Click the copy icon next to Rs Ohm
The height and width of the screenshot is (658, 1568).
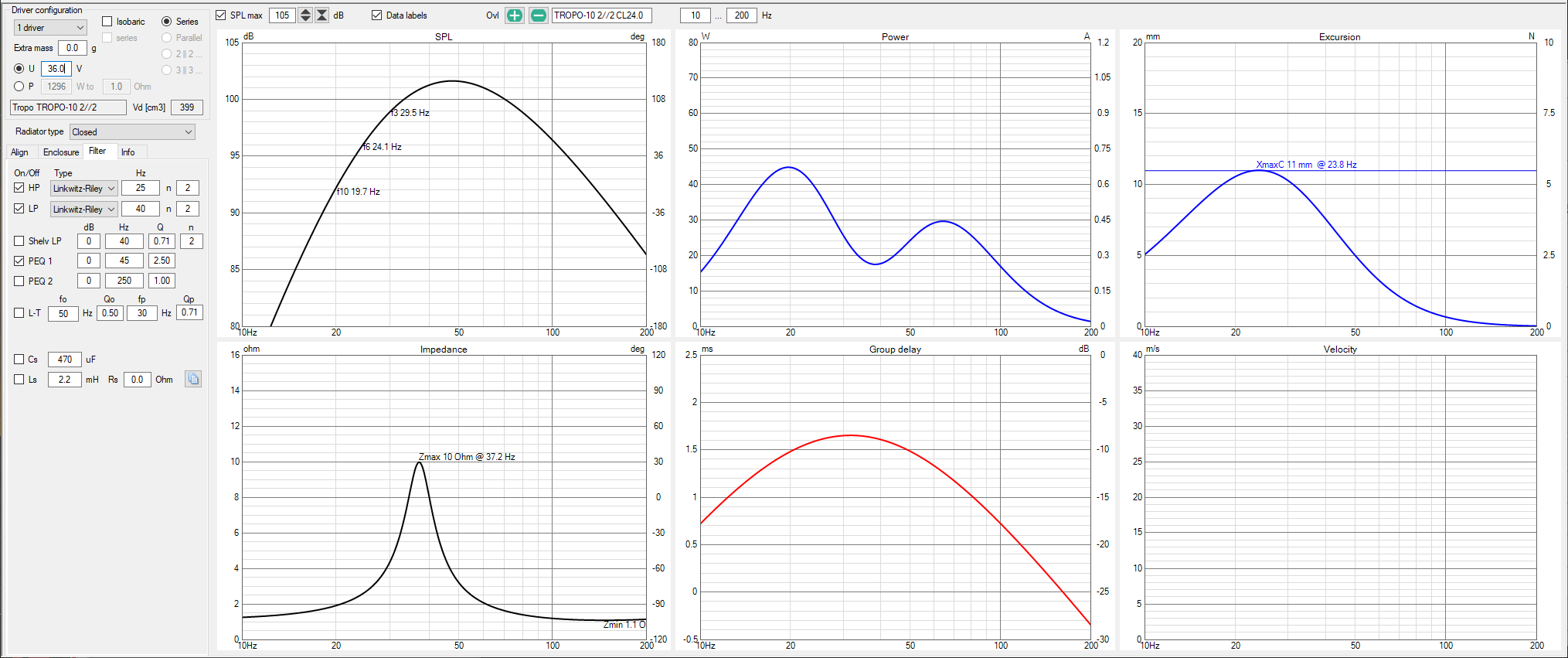click(193, 379)
